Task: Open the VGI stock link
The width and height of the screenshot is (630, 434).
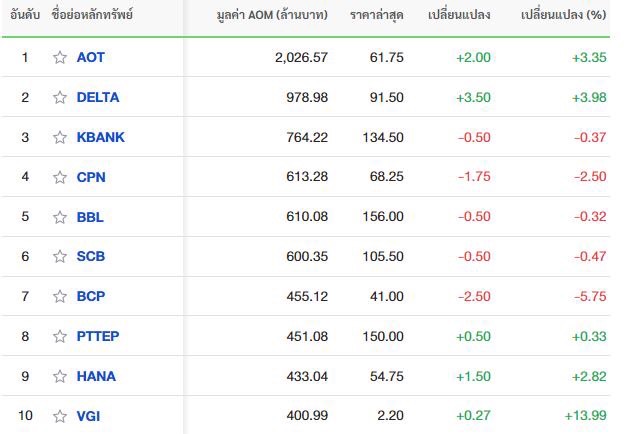Action: point(88,416)
